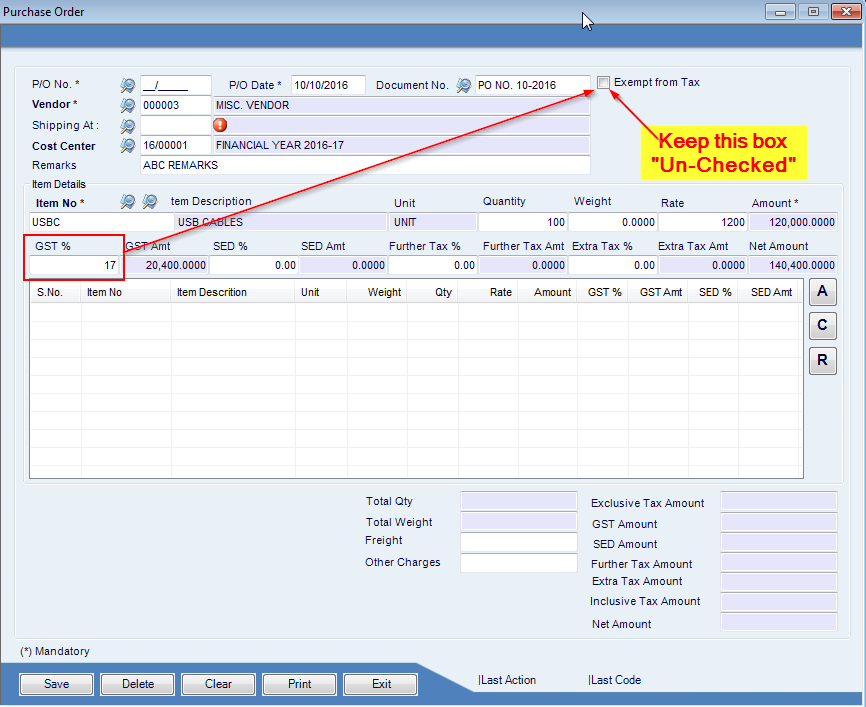Exit the Purchase Order form

381,684
